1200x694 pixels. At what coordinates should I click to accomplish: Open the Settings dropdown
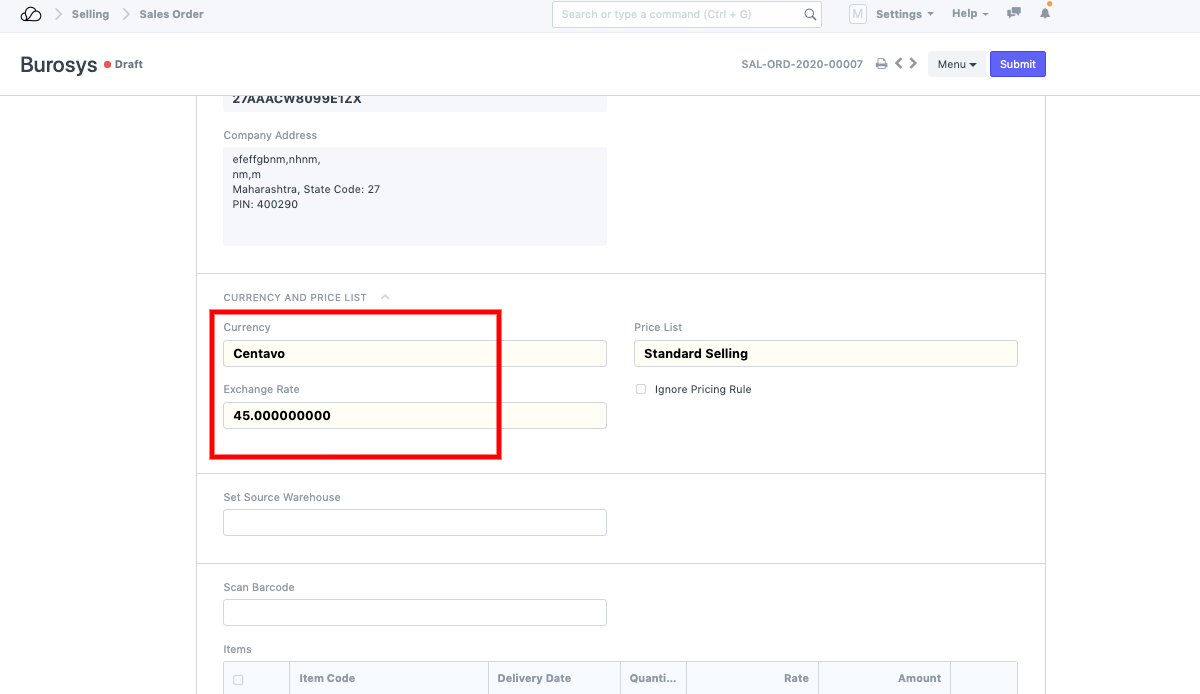904,14
